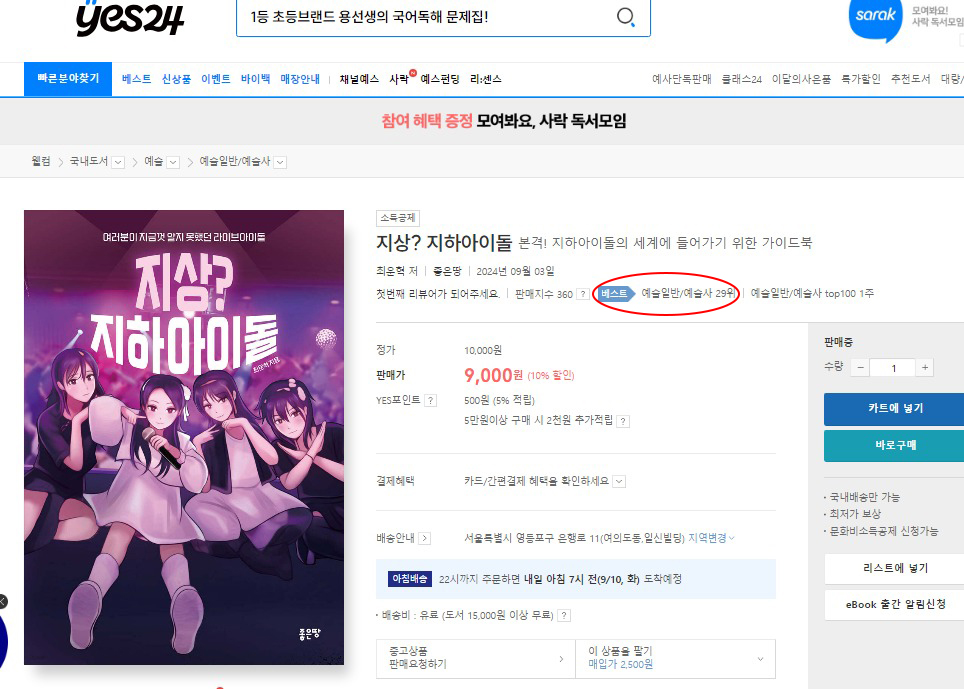Open the 리:센스 menu

(486, 79)
